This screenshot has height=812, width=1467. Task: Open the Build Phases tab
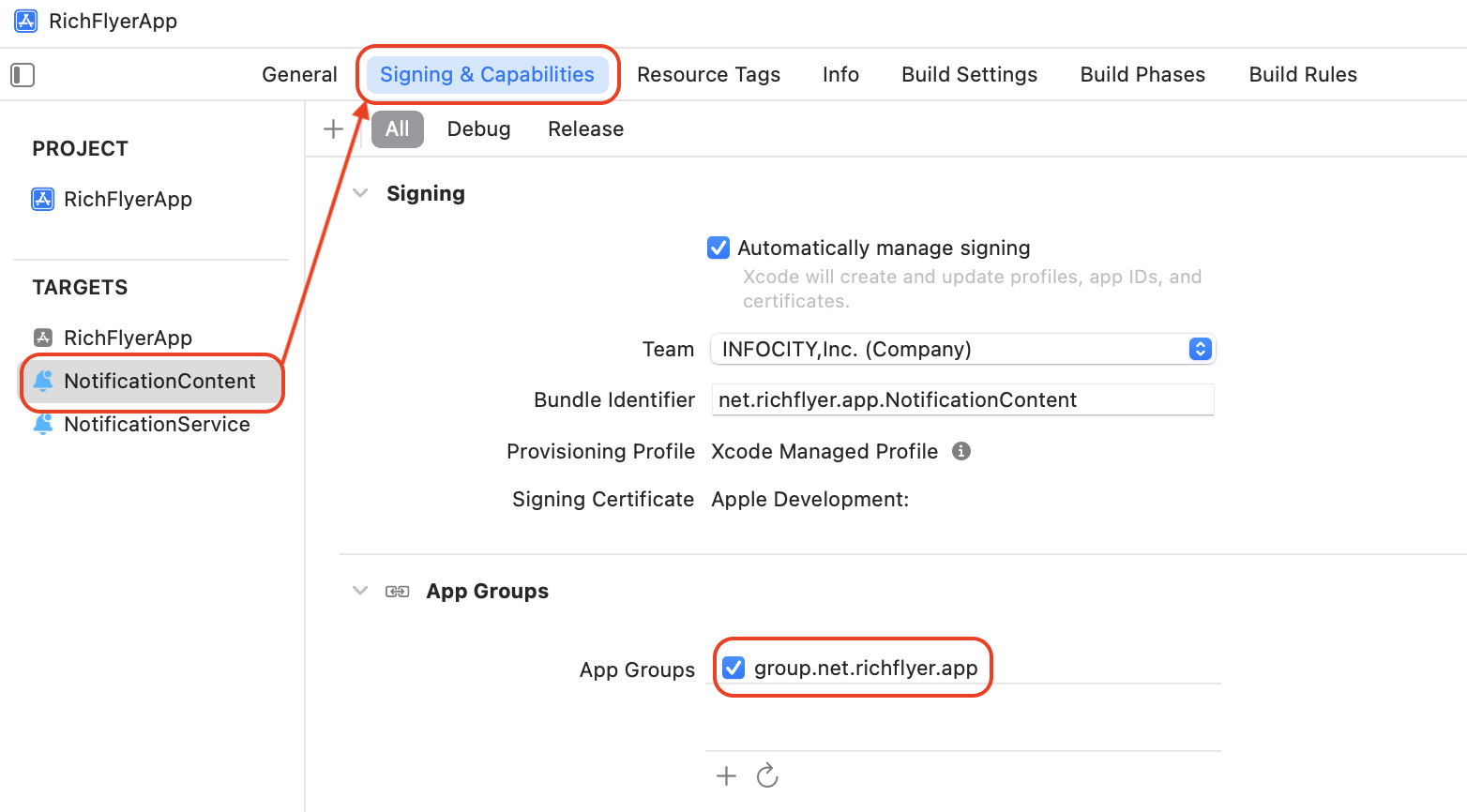click(x=1142, y=75)
